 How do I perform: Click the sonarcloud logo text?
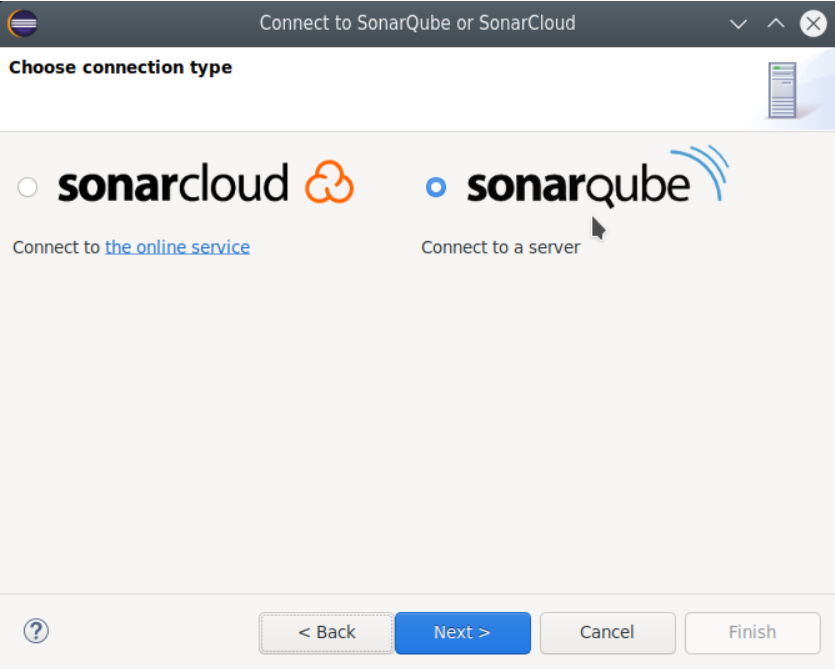pyautogui.click(x=173, y=185)
